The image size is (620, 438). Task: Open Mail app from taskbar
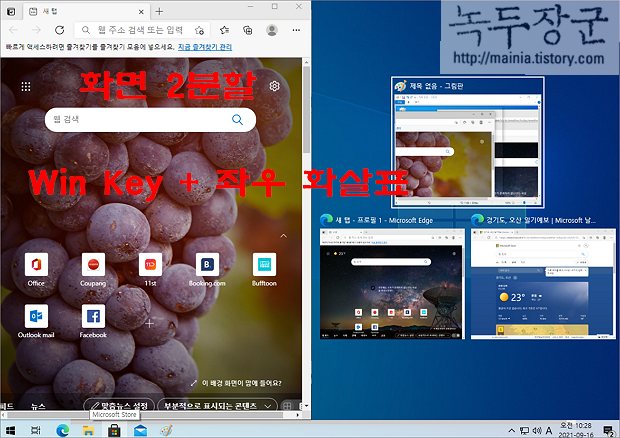[140, 430]
